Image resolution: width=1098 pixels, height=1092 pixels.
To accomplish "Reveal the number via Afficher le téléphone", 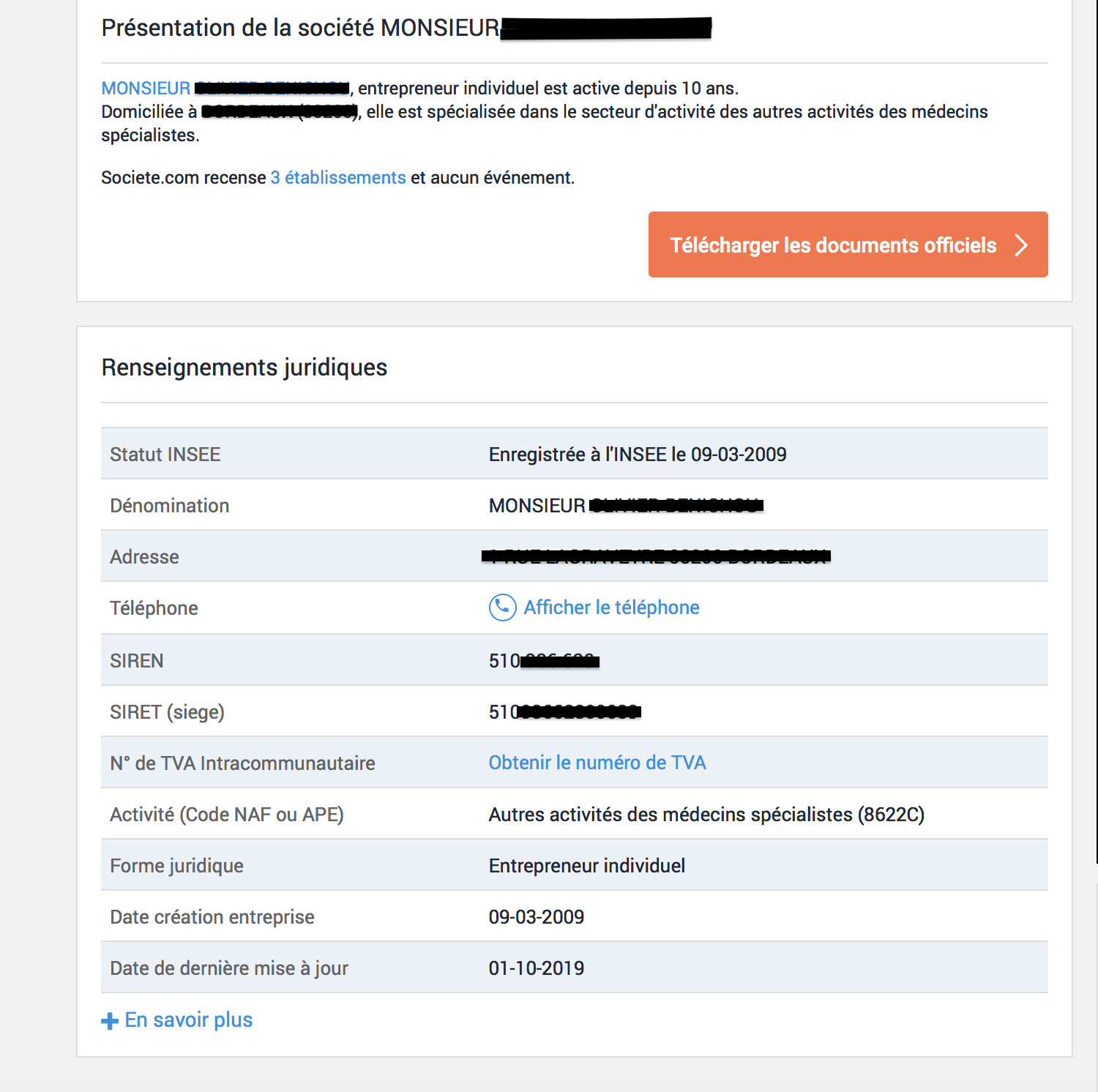I will tap(612, 607).
